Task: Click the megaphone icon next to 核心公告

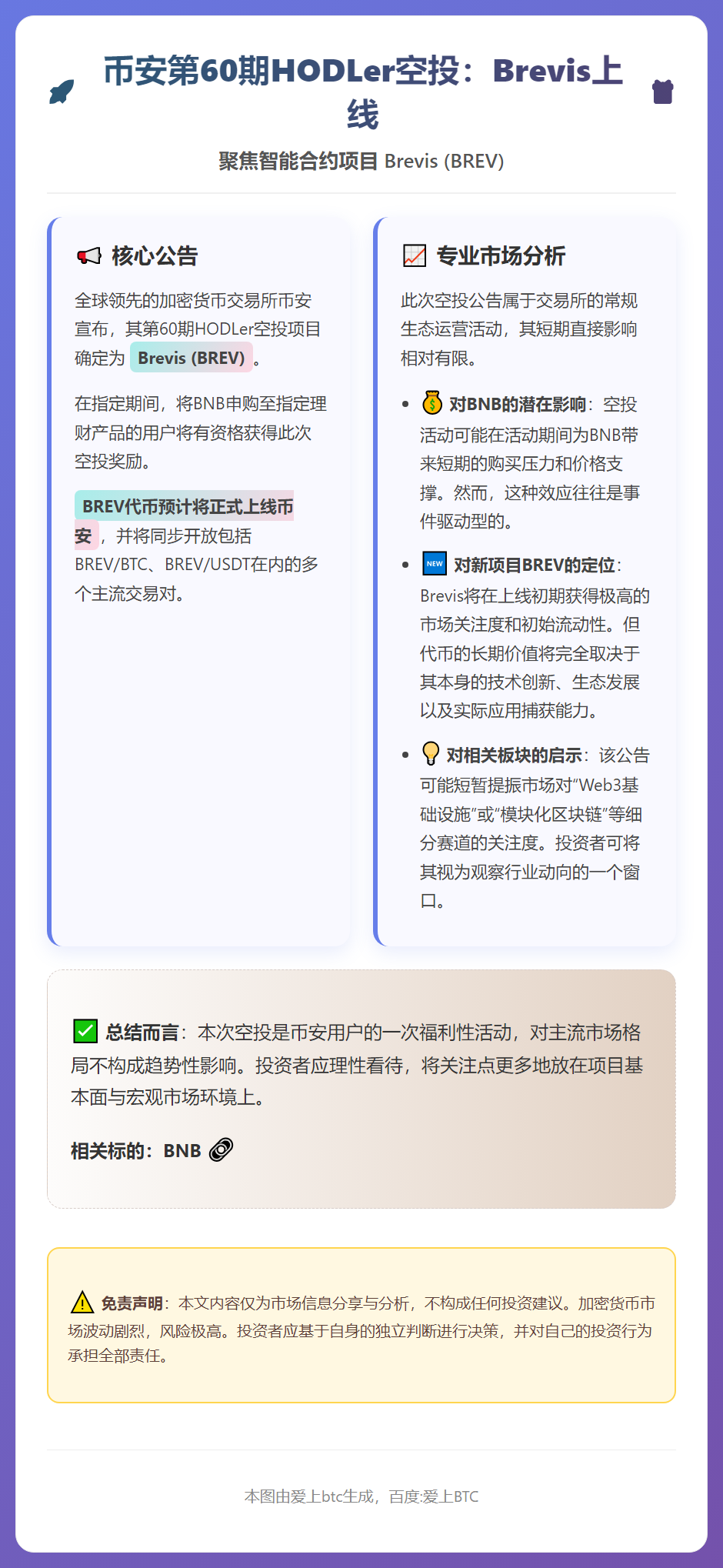Action: 89,255
